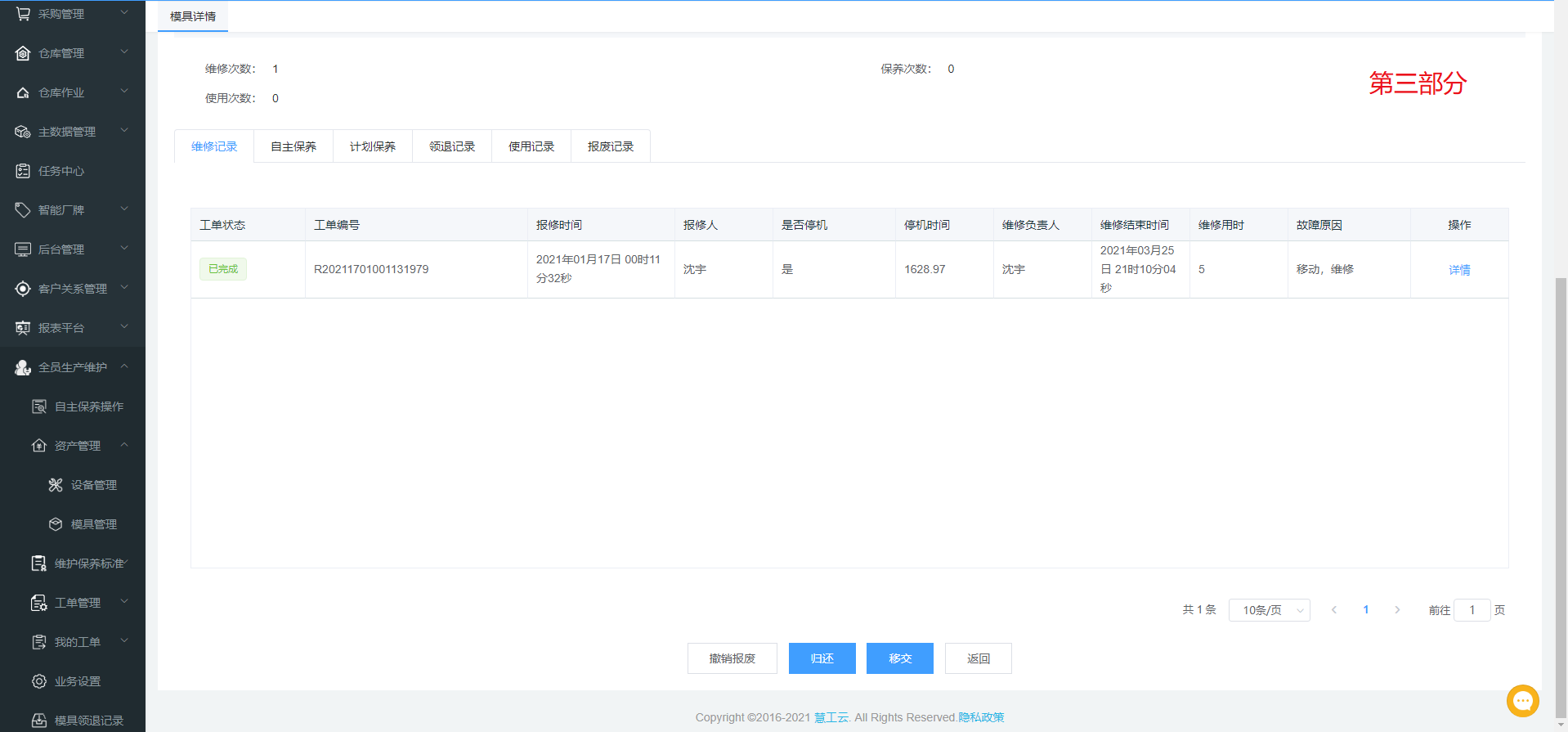1568x732 pixels.
Task: Click the 设备管理 tools icon
Action: [56, 485]
